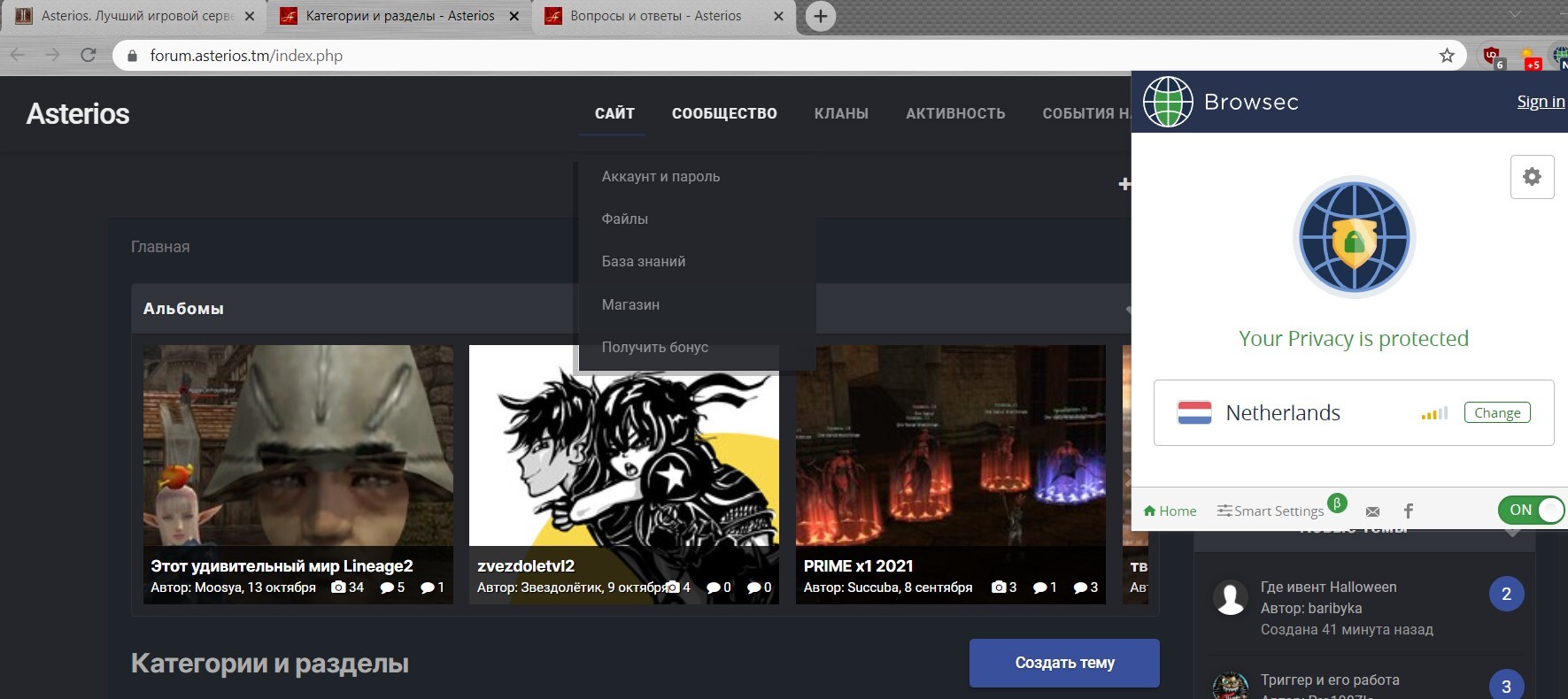Click the shield globe privacy icon
Image resolution: width=1568 pixels, height=699 pixels.
click(1355, 238)
